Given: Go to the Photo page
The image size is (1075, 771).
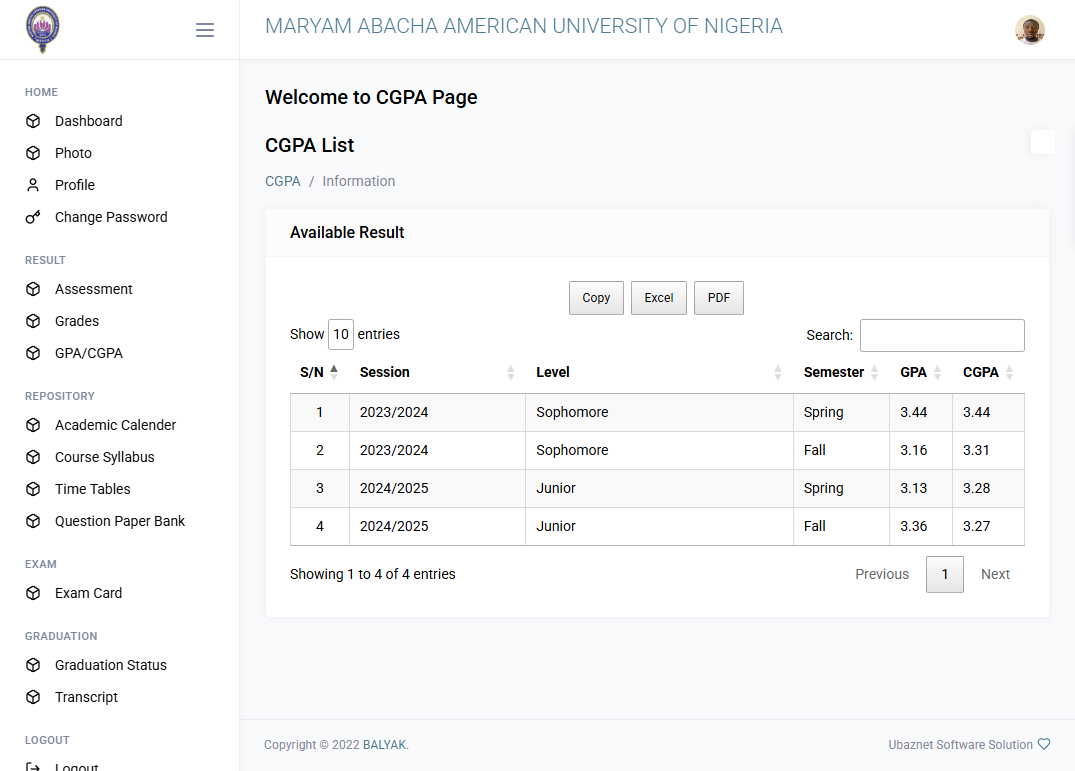Looking at the screenshot, I should tap(73, 153).
